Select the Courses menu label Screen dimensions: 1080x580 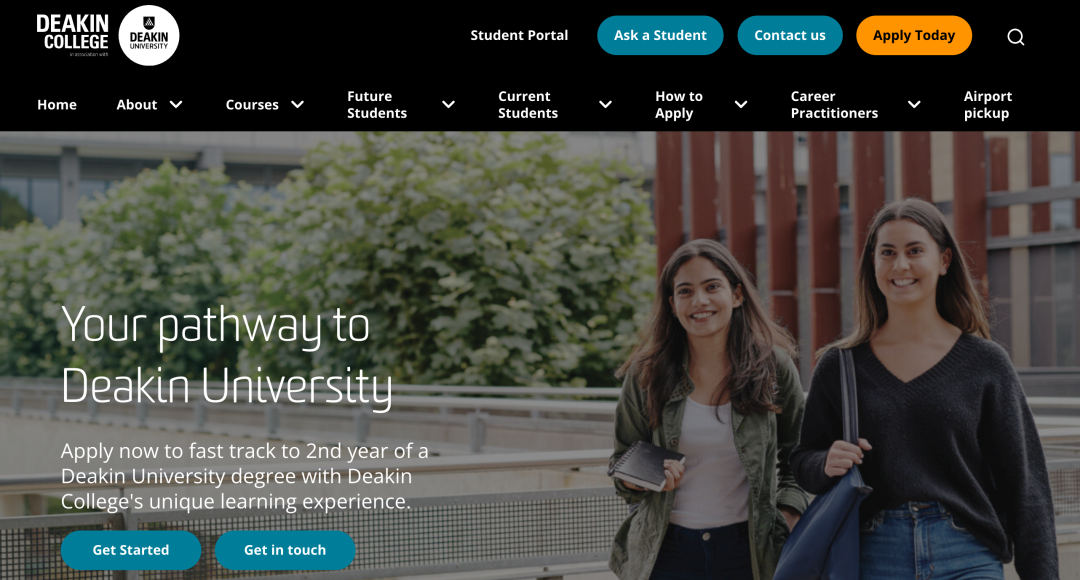coord(252,105)
